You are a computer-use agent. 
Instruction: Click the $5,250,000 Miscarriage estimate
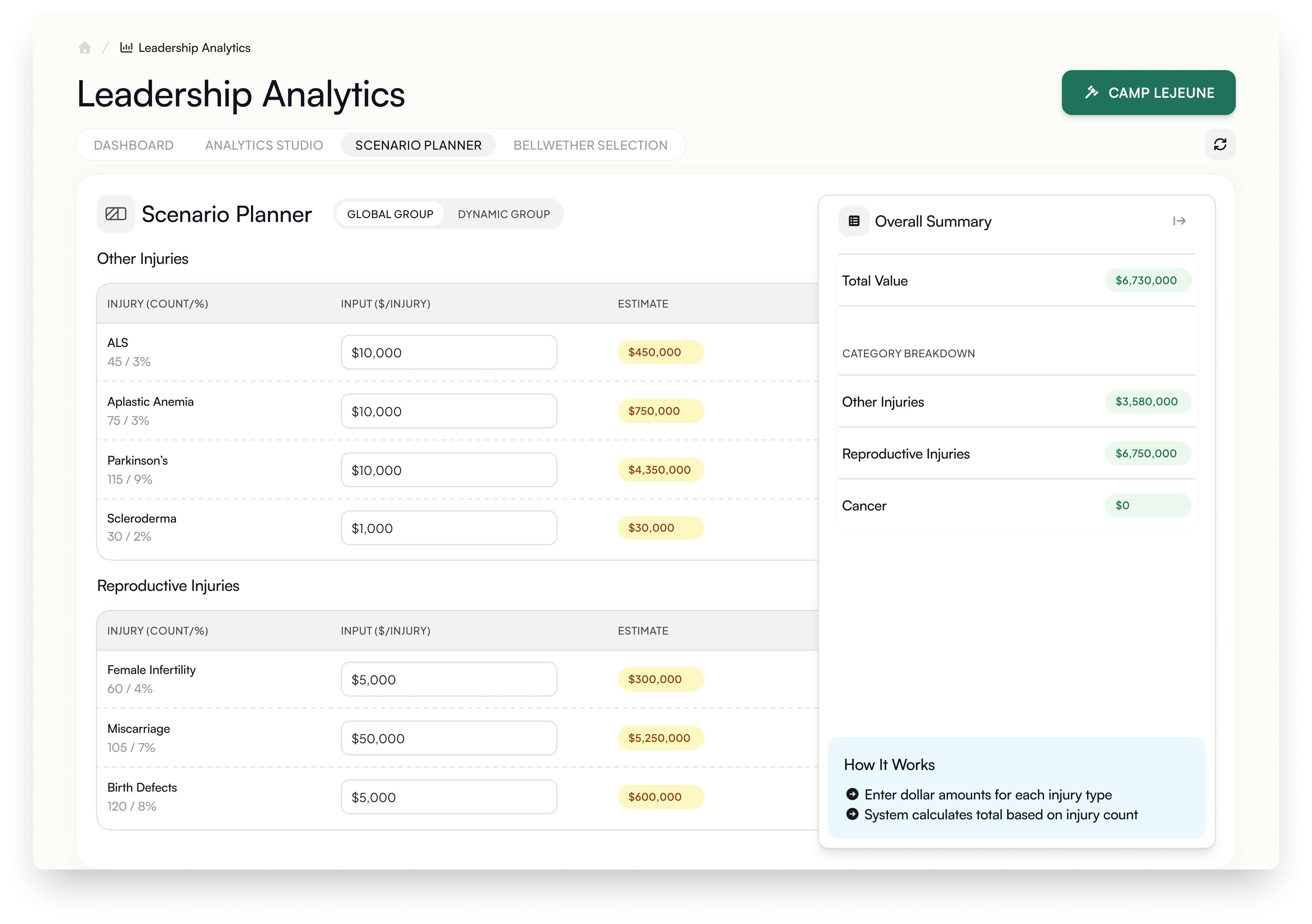click(661, 738)
